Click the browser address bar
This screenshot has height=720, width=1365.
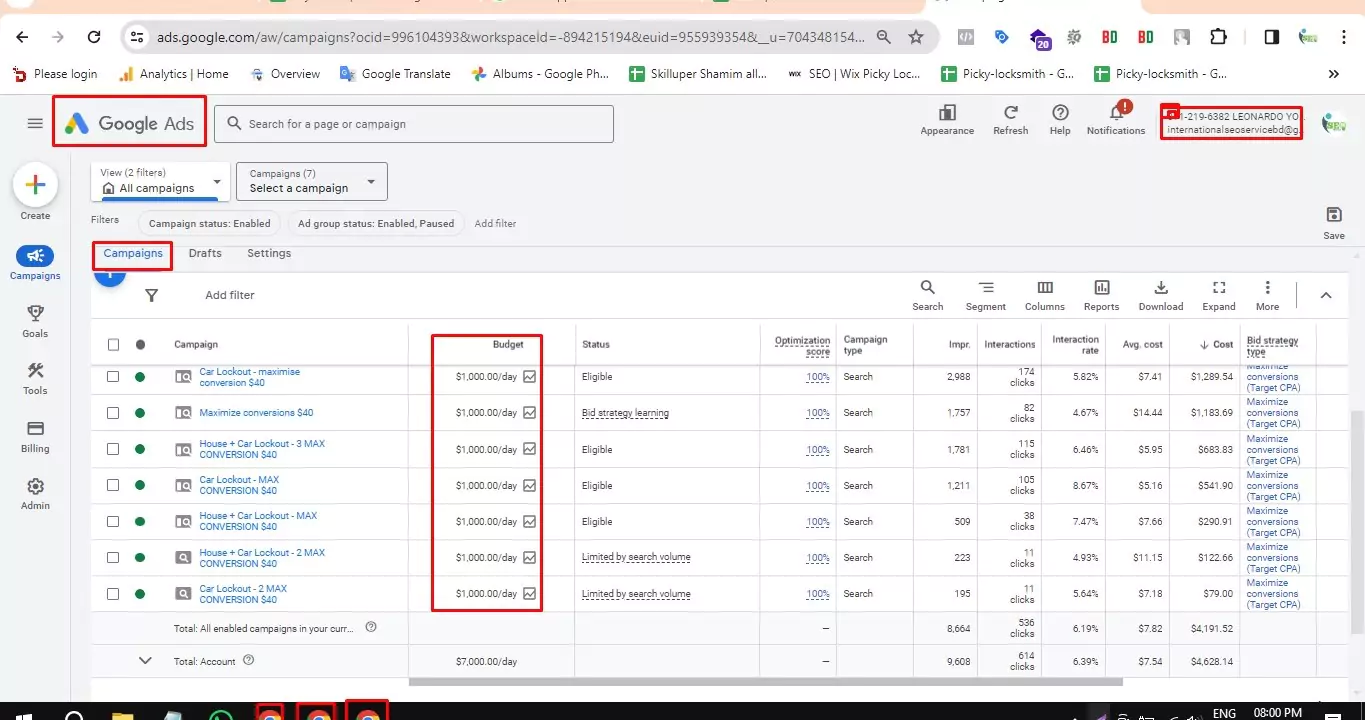tap(510, 37)
